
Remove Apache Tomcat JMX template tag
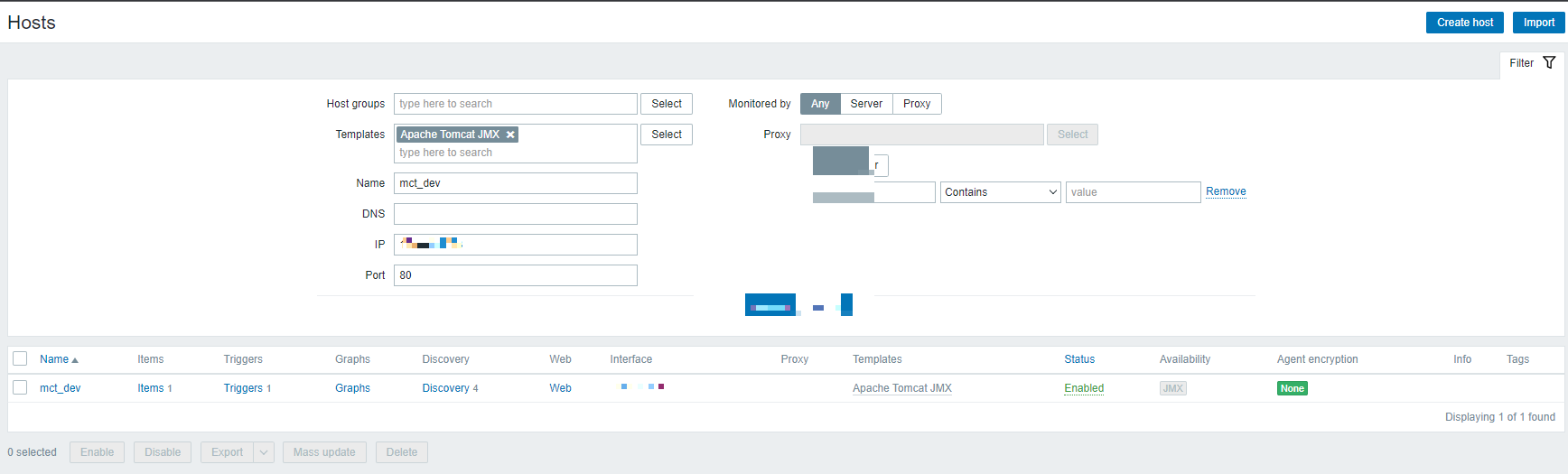[x=510, y=135]
